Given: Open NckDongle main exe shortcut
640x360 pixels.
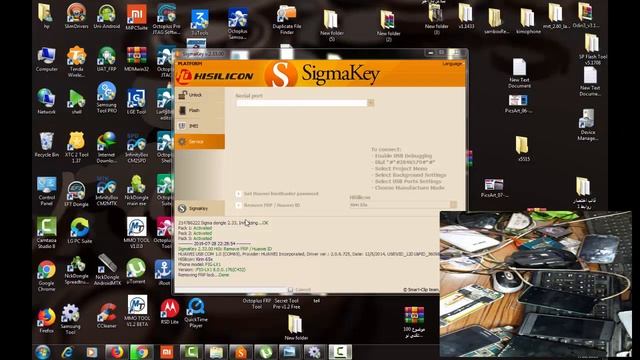Looking at the screenshot, I should [136, 190].
